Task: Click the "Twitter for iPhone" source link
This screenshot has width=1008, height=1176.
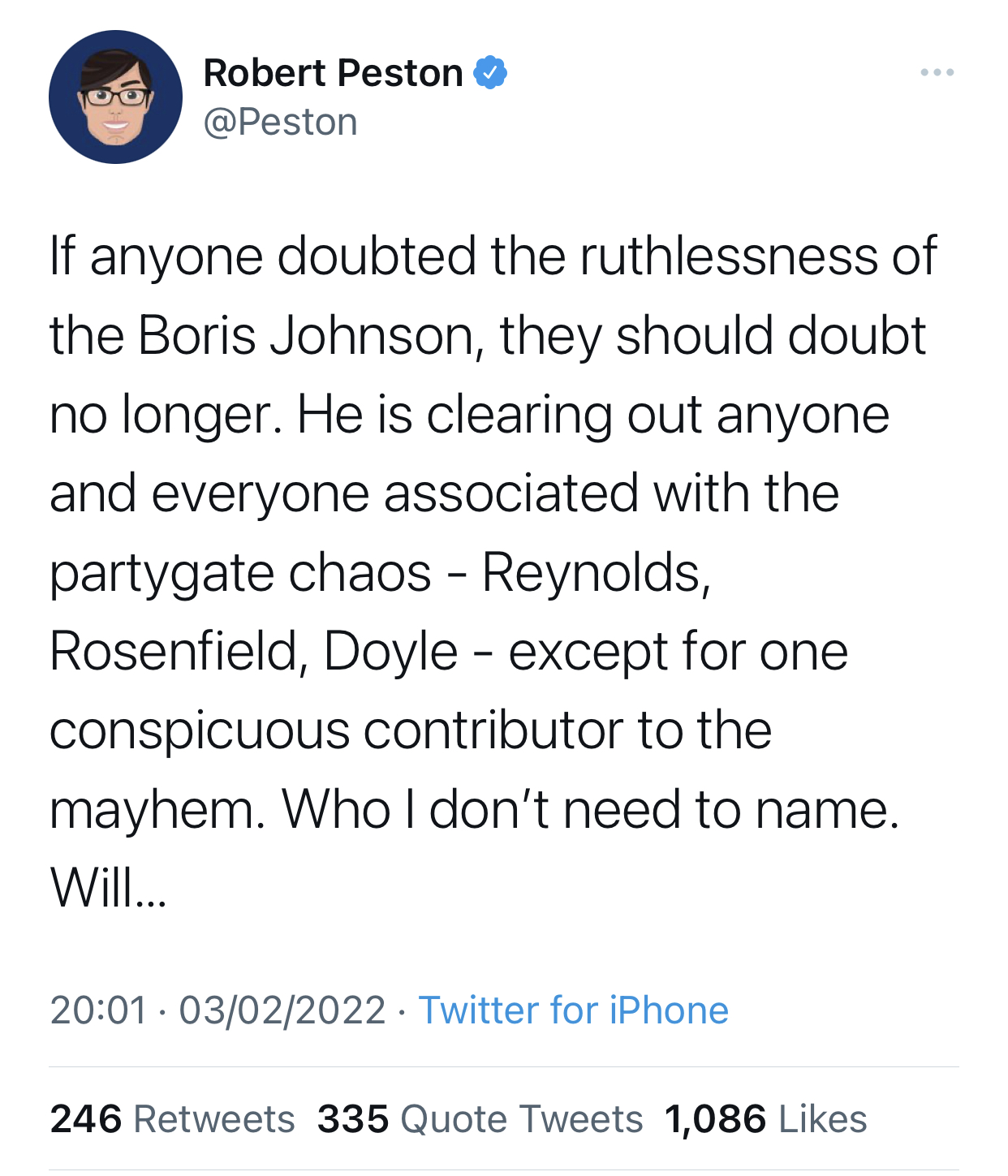Action: click(x=573, y=1010)
